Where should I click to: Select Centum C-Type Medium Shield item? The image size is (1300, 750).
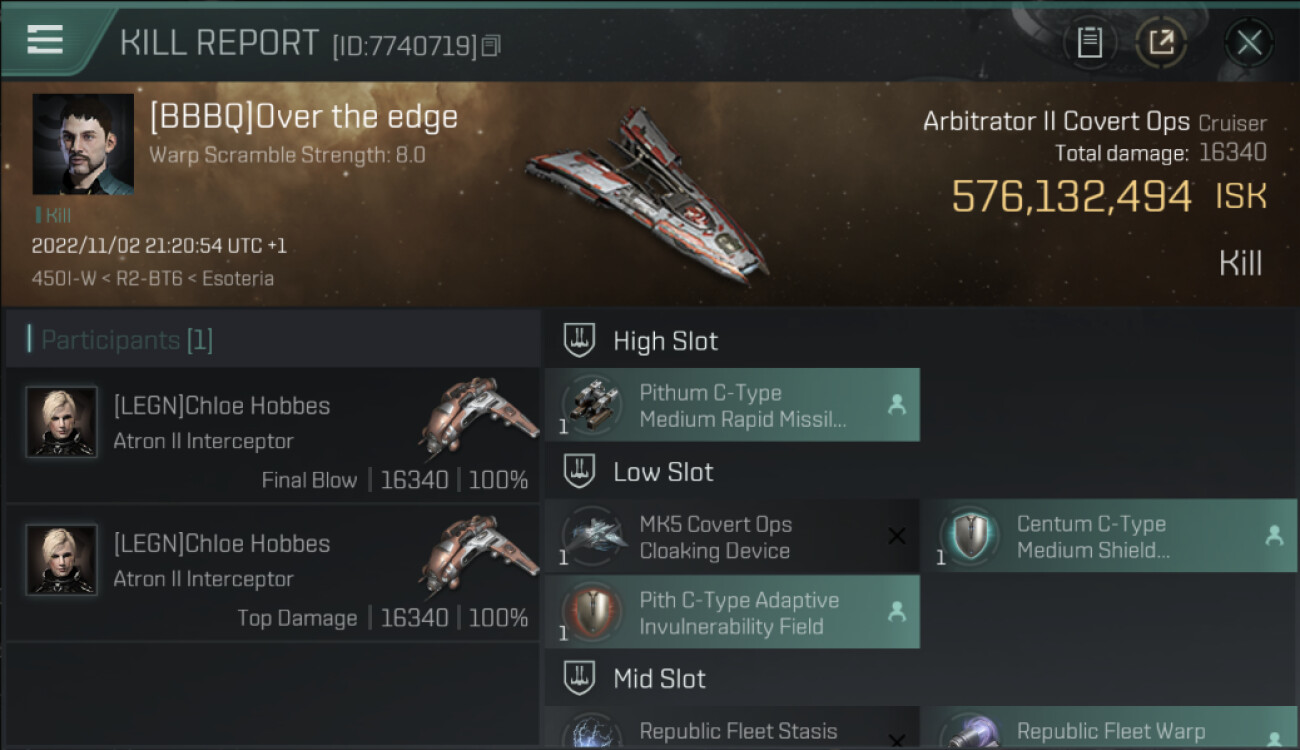[x=1108, y=537]
